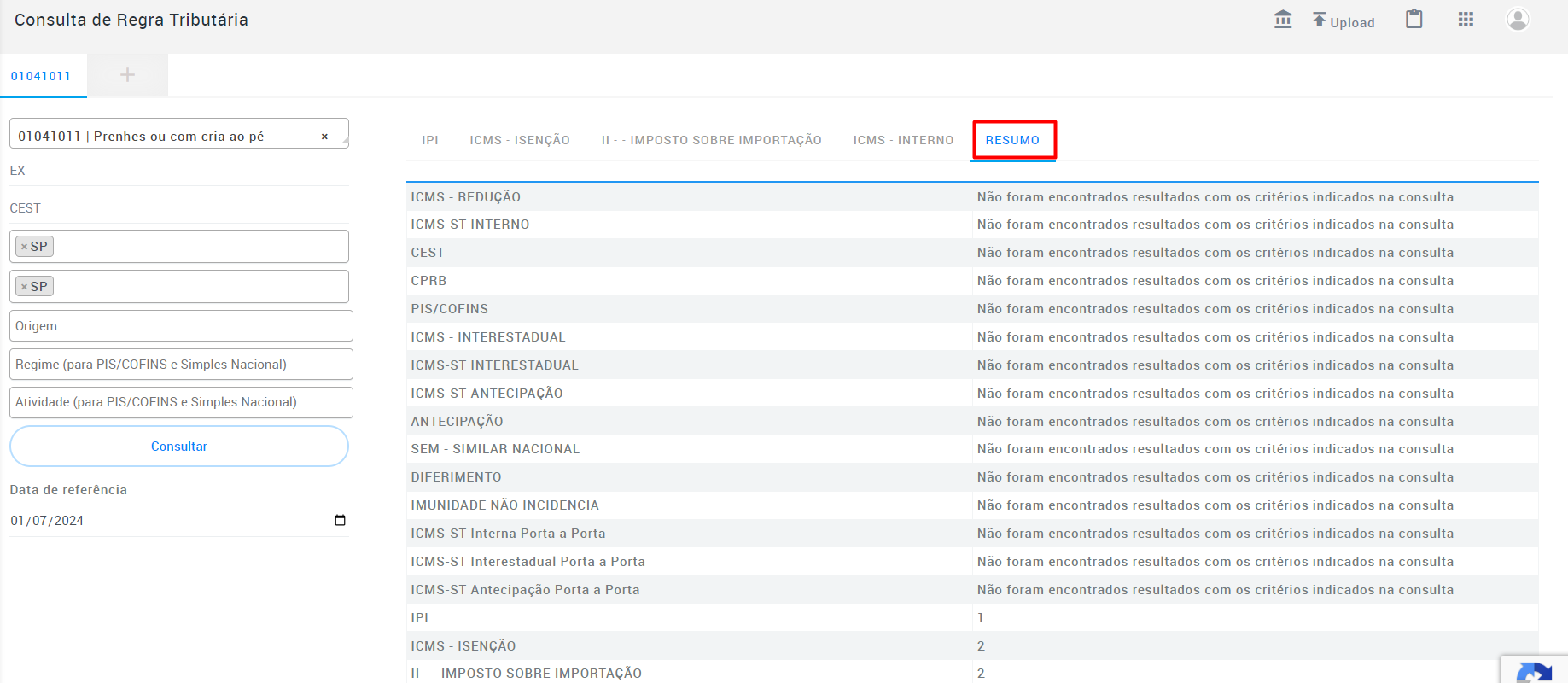Click the Origem input field
Screen dimensions: 1568x683
click(x=181, y=326)
